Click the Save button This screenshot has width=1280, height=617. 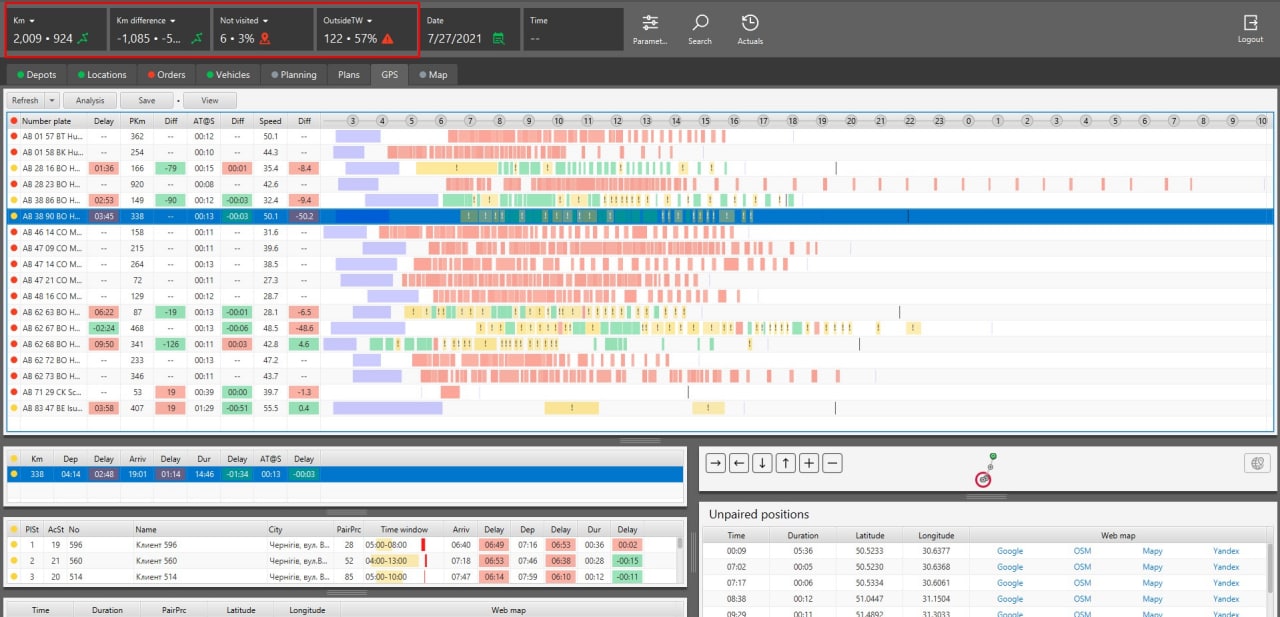pos(147,101)
